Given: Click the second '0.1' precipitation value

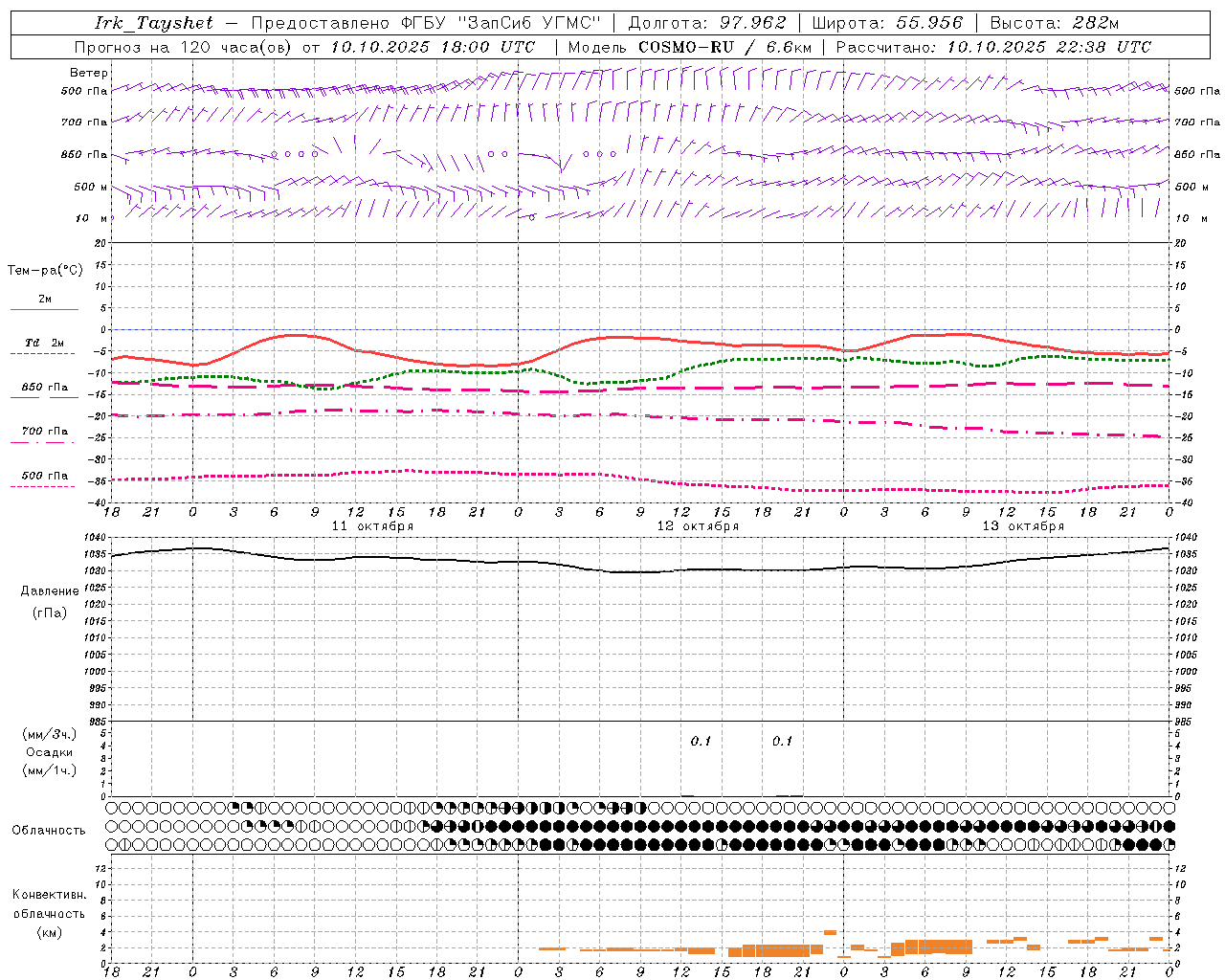Looking at the screenshot, I should [782, 742].
